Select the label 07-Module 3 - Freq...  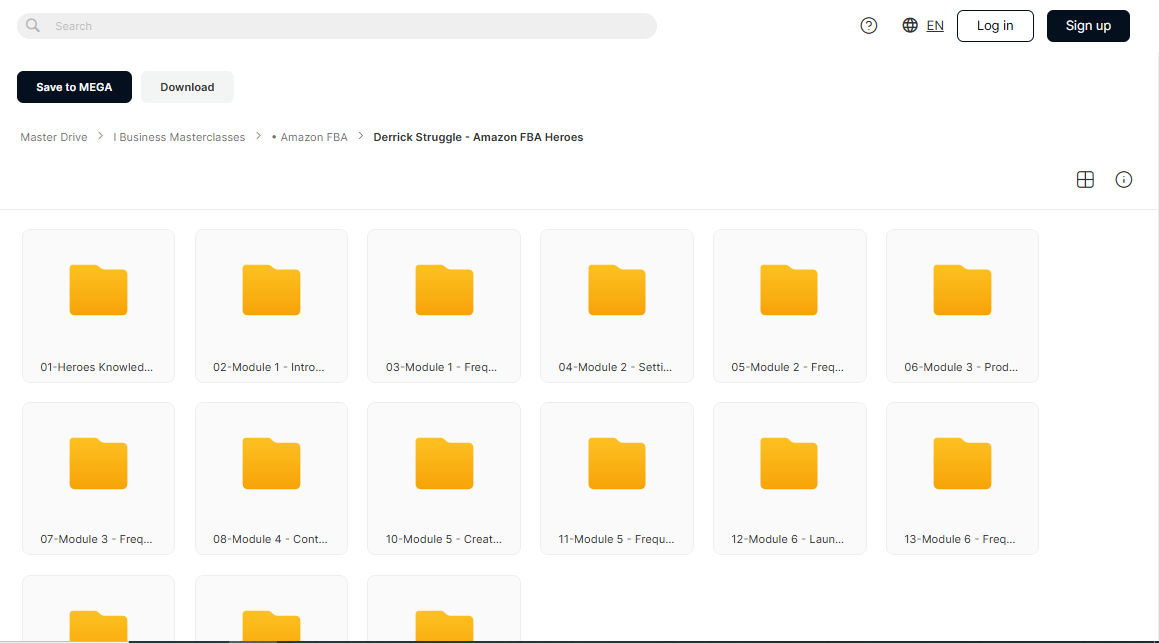[96, 540]
